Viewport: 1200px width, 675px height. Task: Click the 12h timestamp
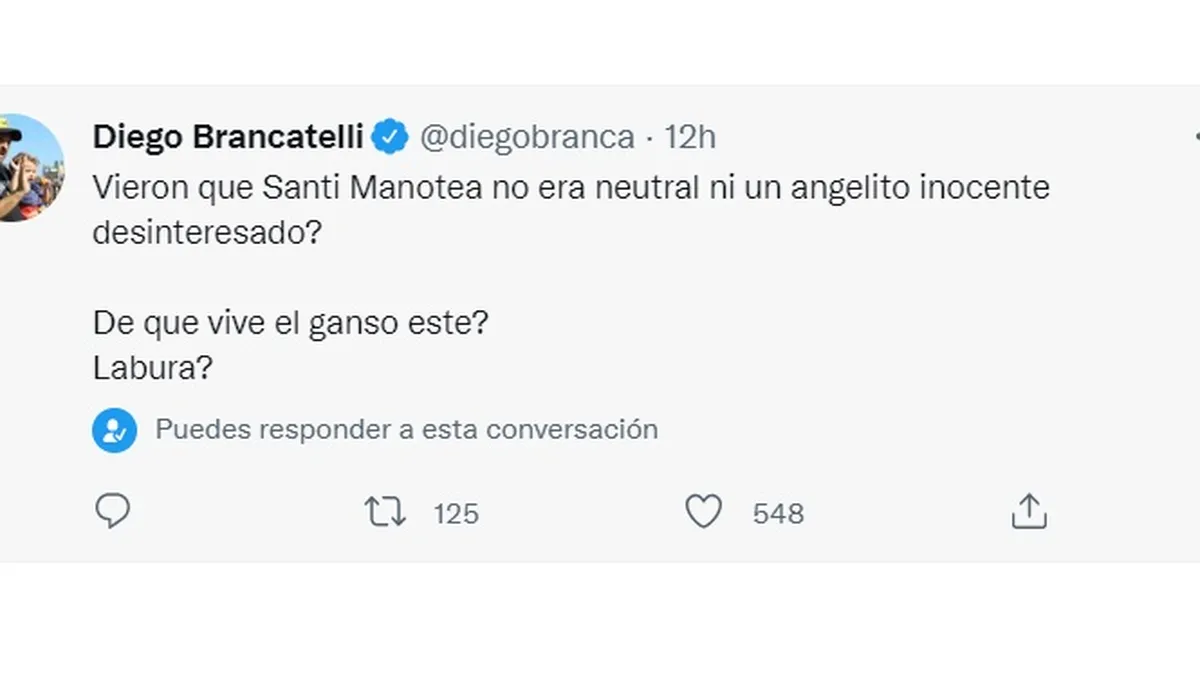690,136
